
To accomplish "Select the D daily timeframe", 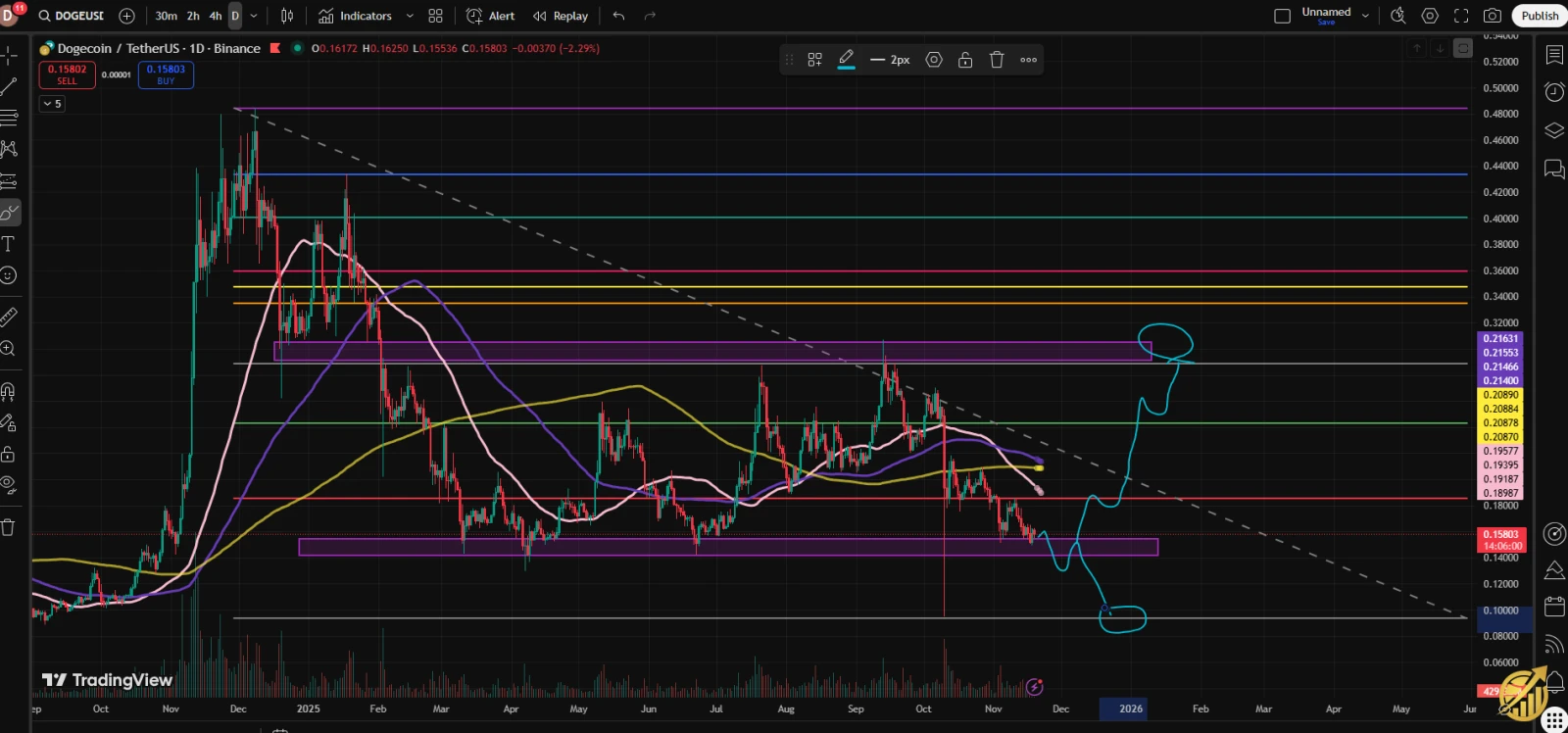I will (x=235, y=16).
